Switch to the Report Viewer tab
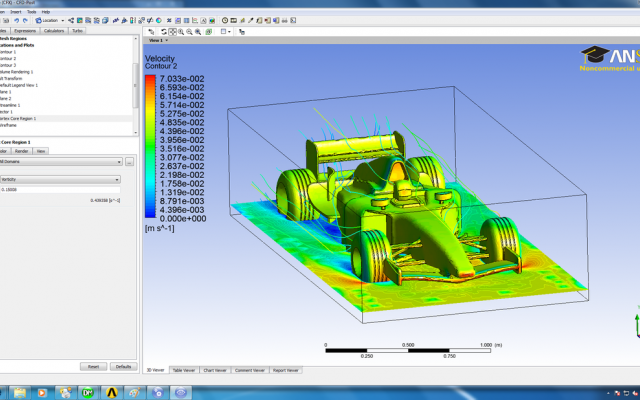 pos(286,370)
